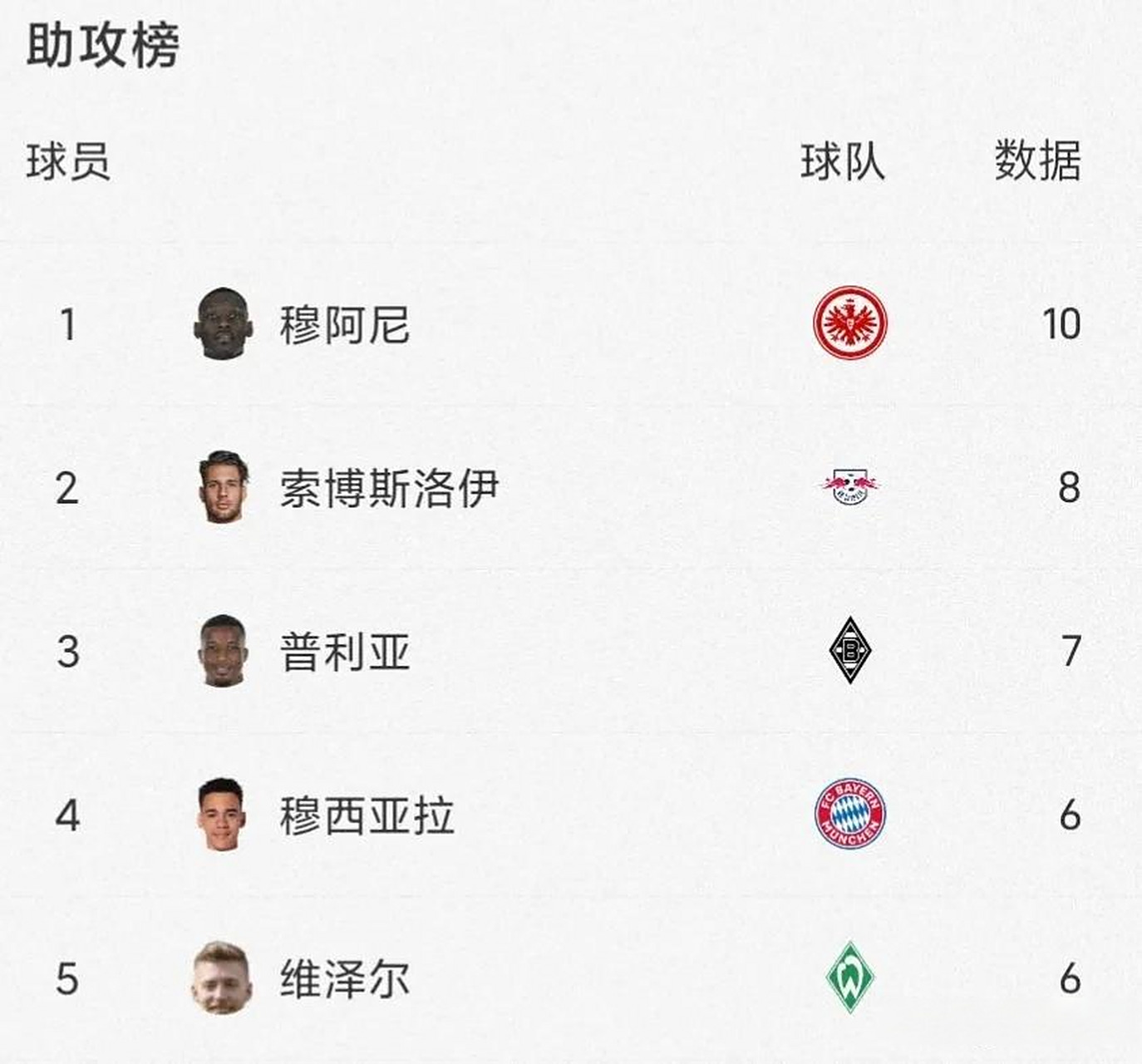Open the rank 1 player's avatar photo

point(222,323)
